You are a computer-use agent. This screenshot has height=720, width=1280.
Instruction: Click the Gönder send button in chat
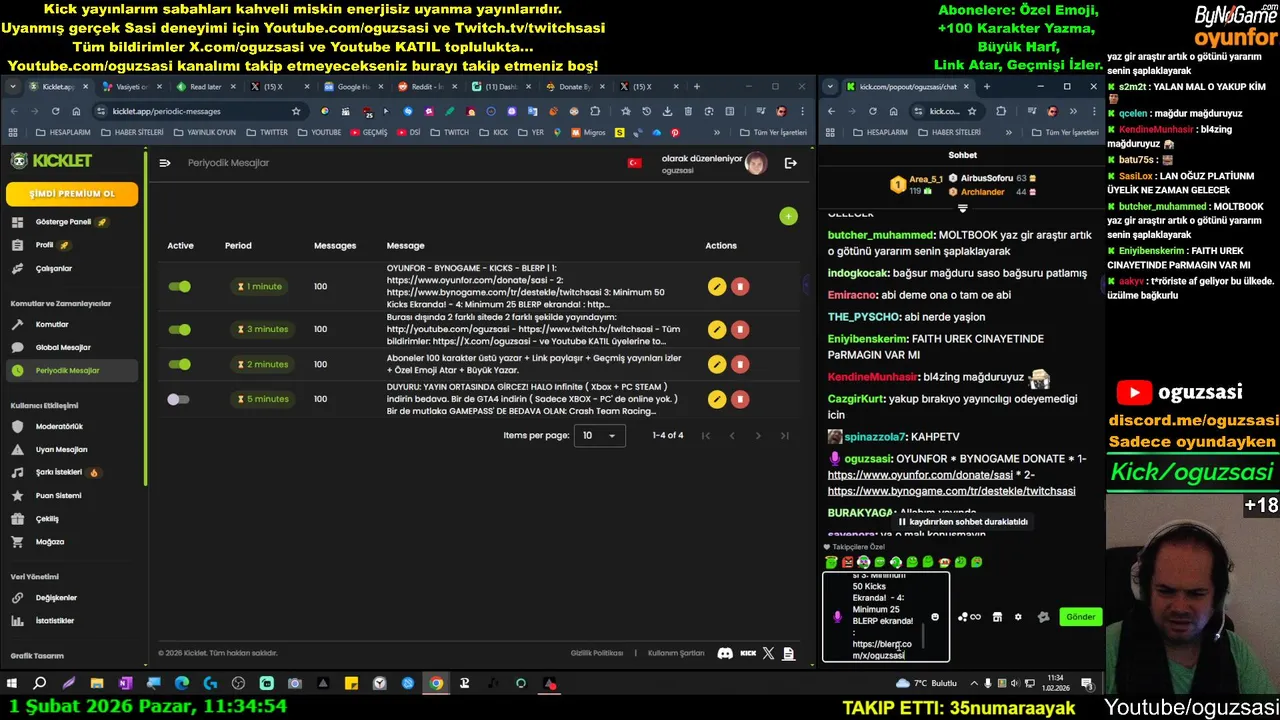1080,617
